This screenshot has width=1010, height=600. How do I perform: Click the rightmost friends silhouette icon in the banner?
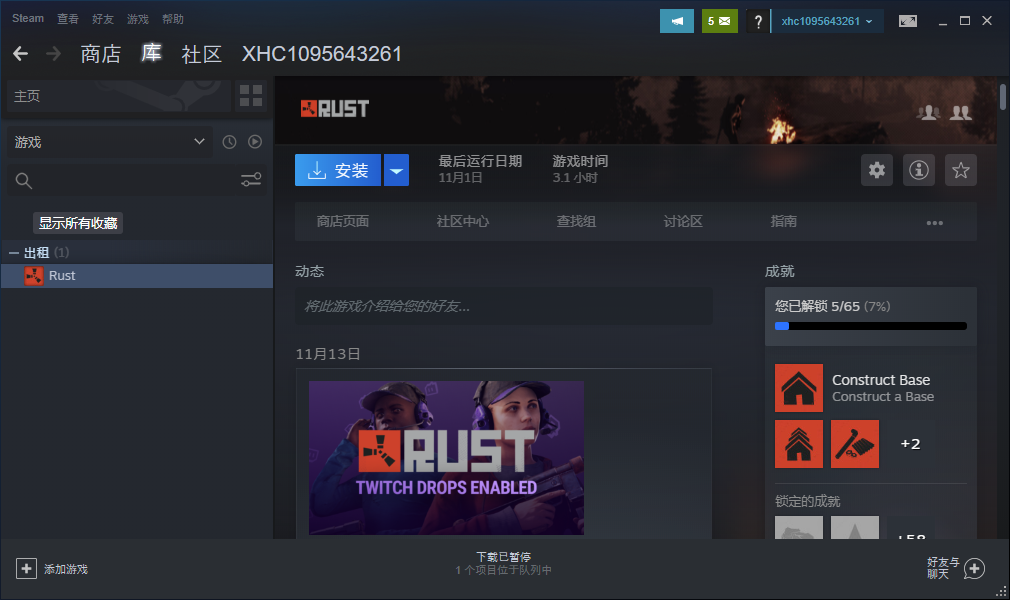coord(960,113)
